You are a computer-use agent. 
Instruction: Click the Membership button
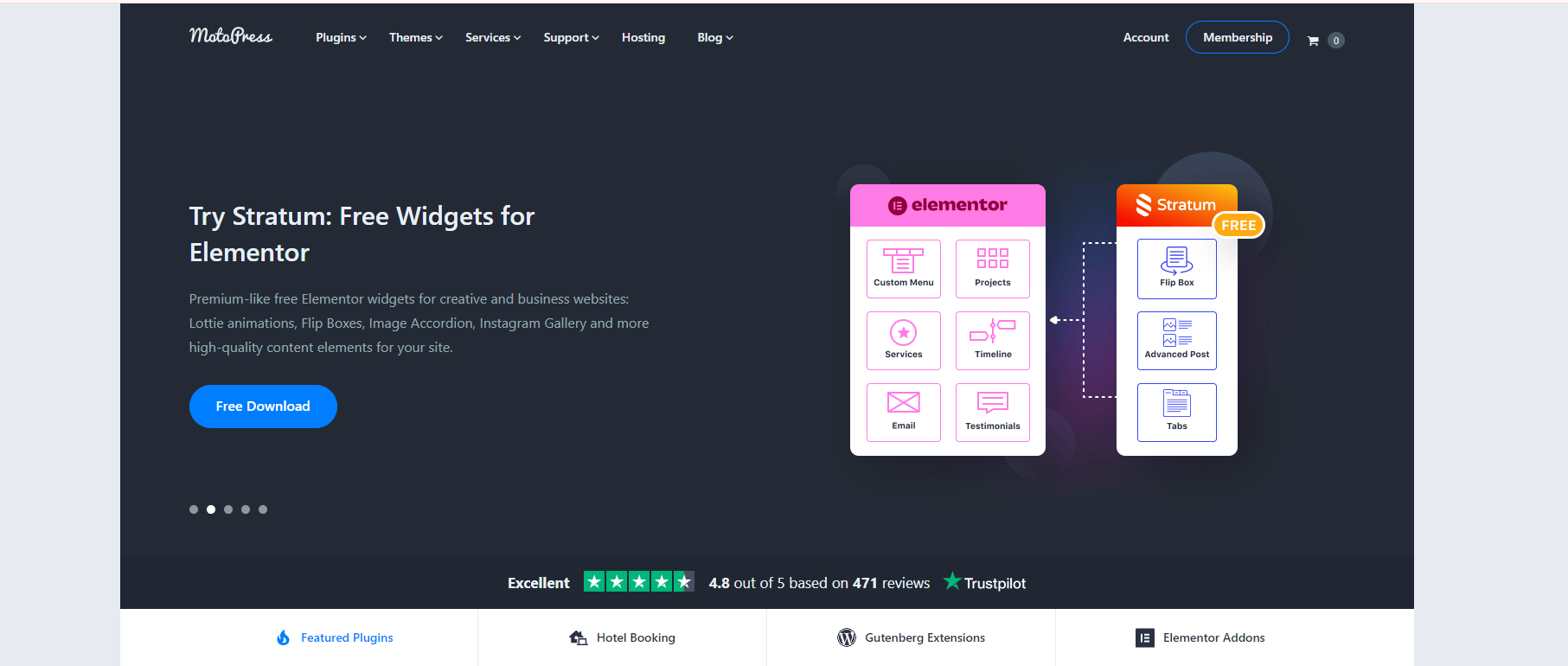1237,37
